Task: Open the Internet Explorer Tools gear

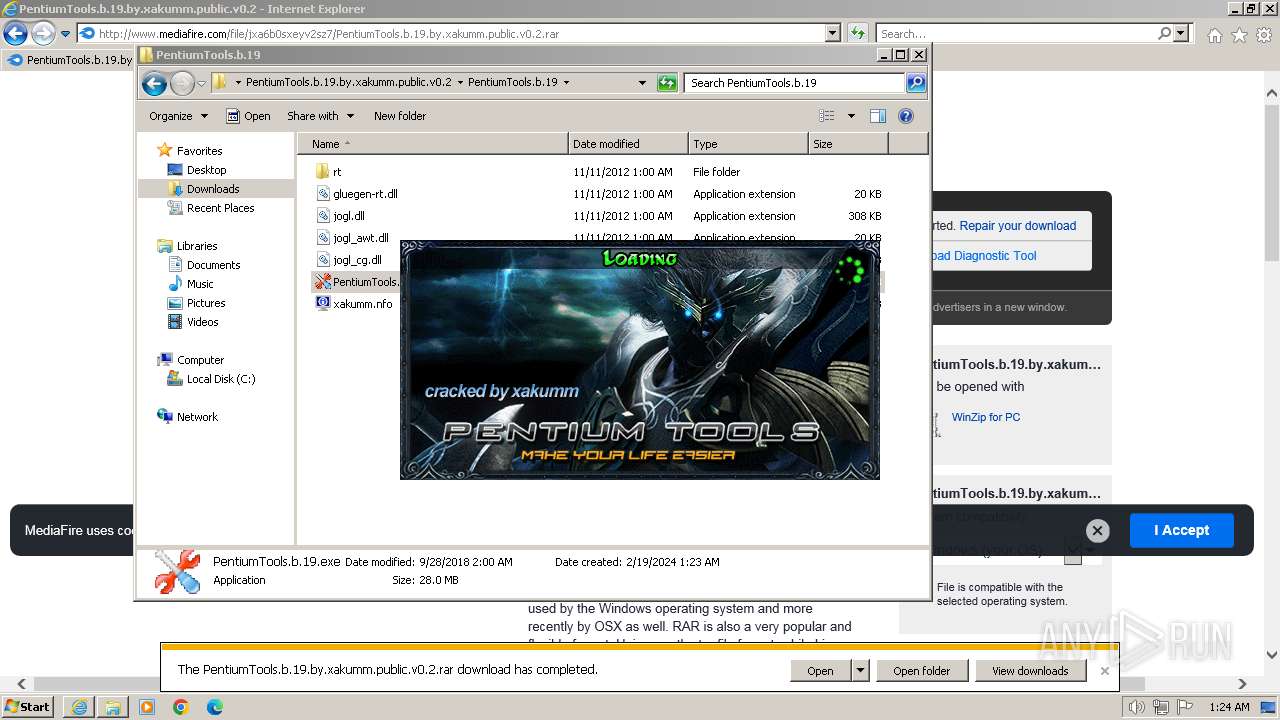Action: point(1264,35)
